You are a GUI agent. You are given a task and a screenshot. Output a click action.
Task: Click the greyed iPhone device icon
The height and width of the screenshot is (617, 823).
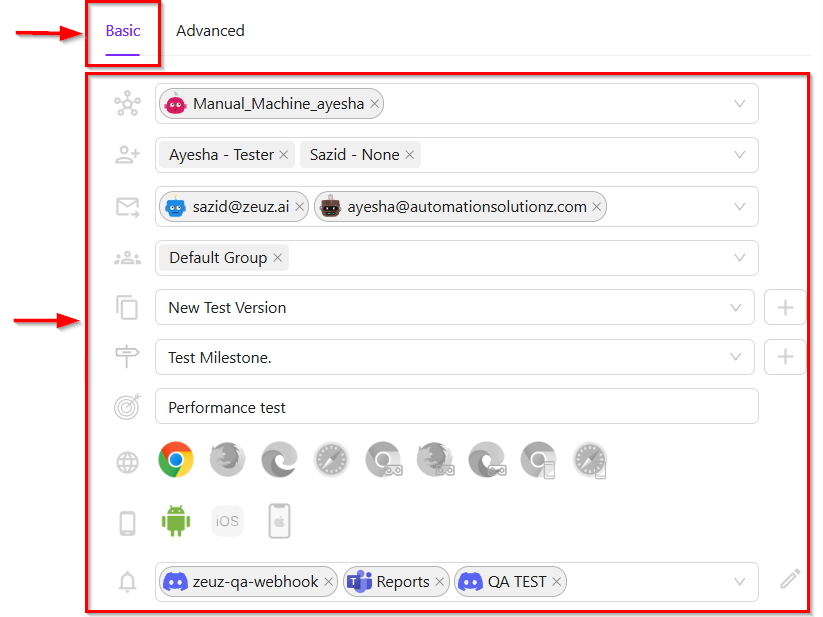pos(279,521)
